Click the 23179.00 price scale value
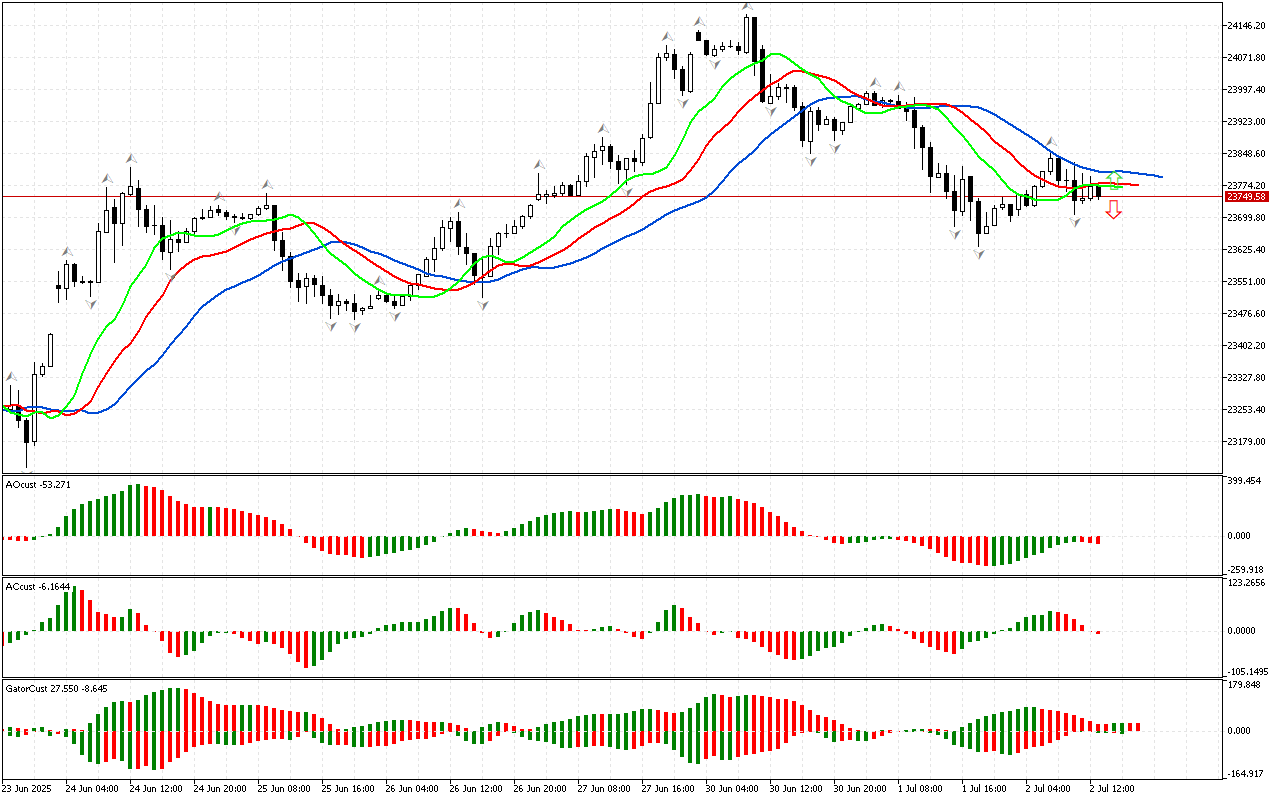 point(1246,441)
